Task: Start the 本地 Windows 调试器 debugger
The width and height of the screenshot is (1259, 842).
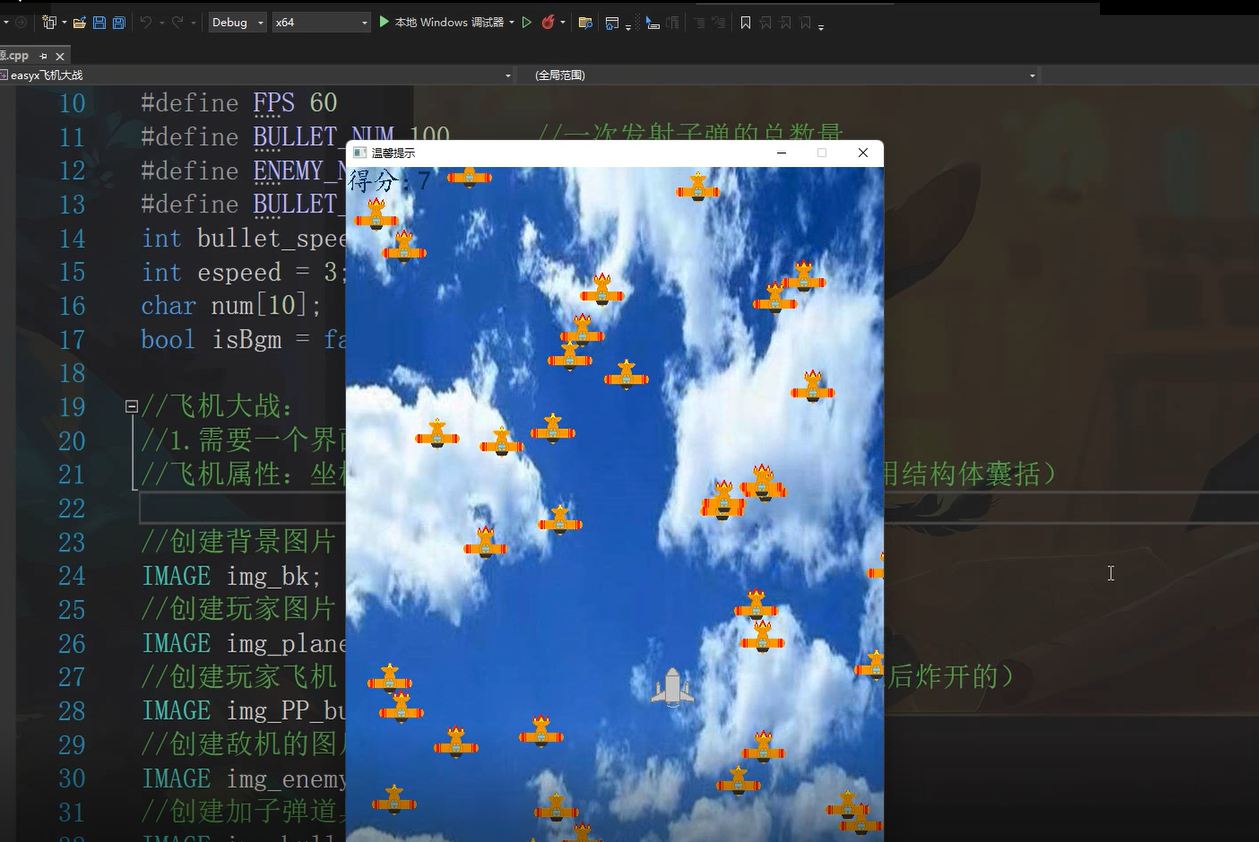Action: point(447,22)
